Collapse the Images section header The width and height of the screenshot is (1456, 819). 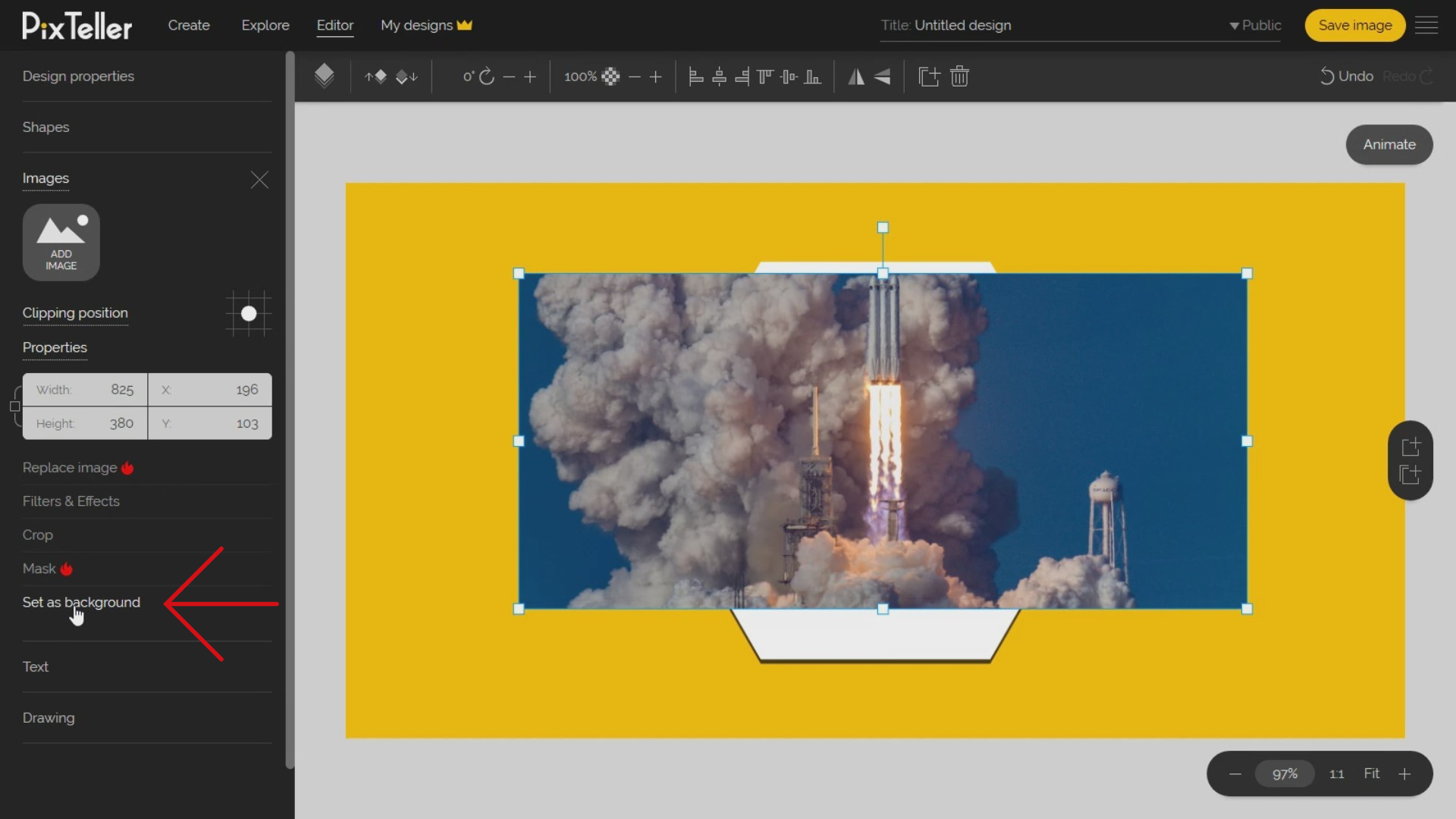click(45, 178)
